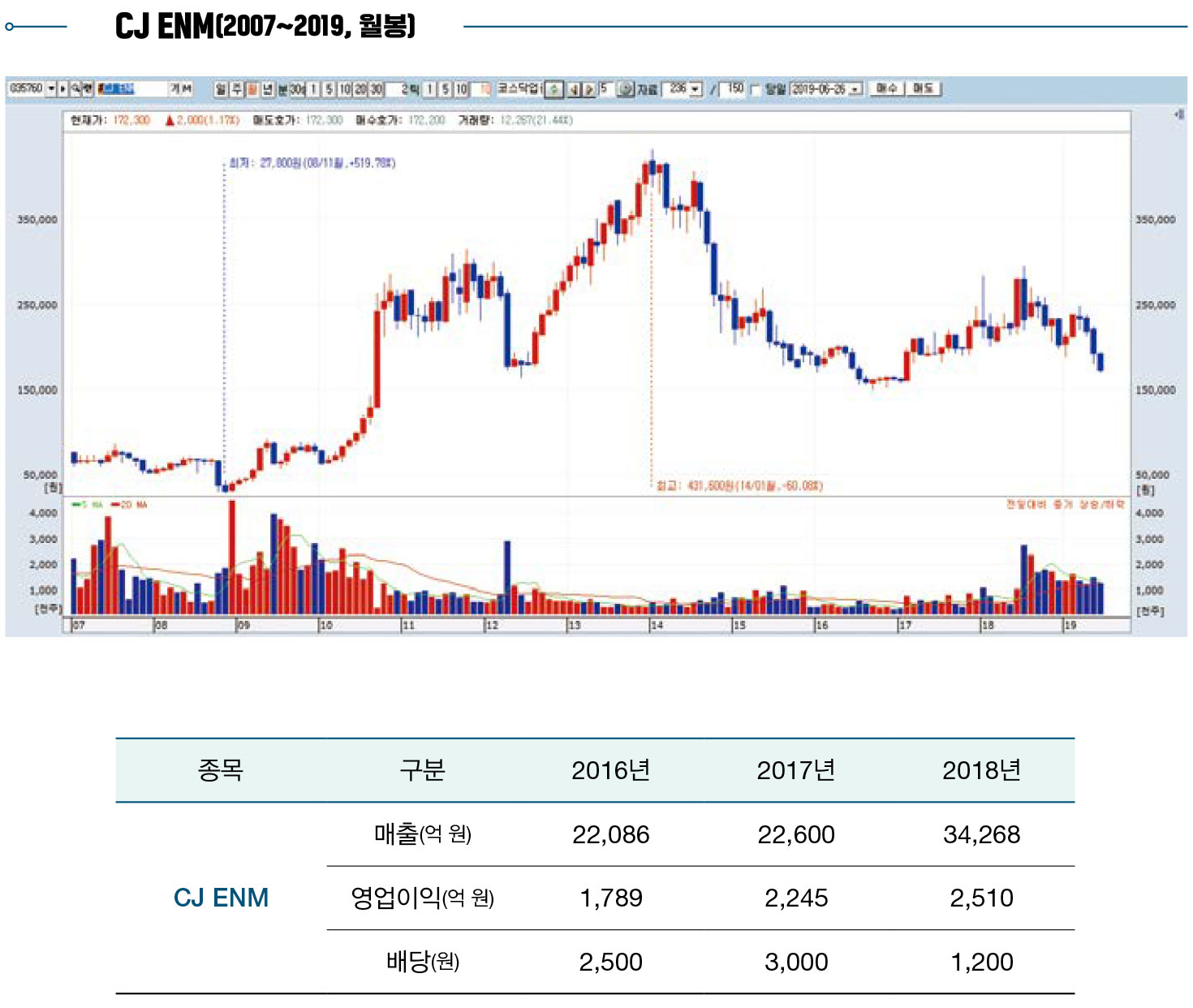Image resolution: width=1193 pixels, height=1008 pixels.
Task: Click the CJ ENM(2007~2019, 월봉) heading
Action: click(x=265, y=26)
